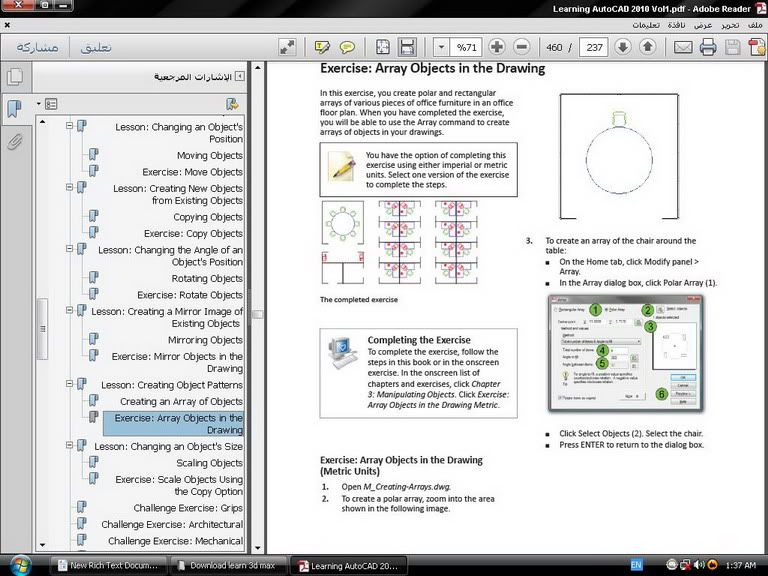Select bookmark Challenge Exercise: Architectural
Image resolution: width=768 pixels, height=576 pixels.
172,524
